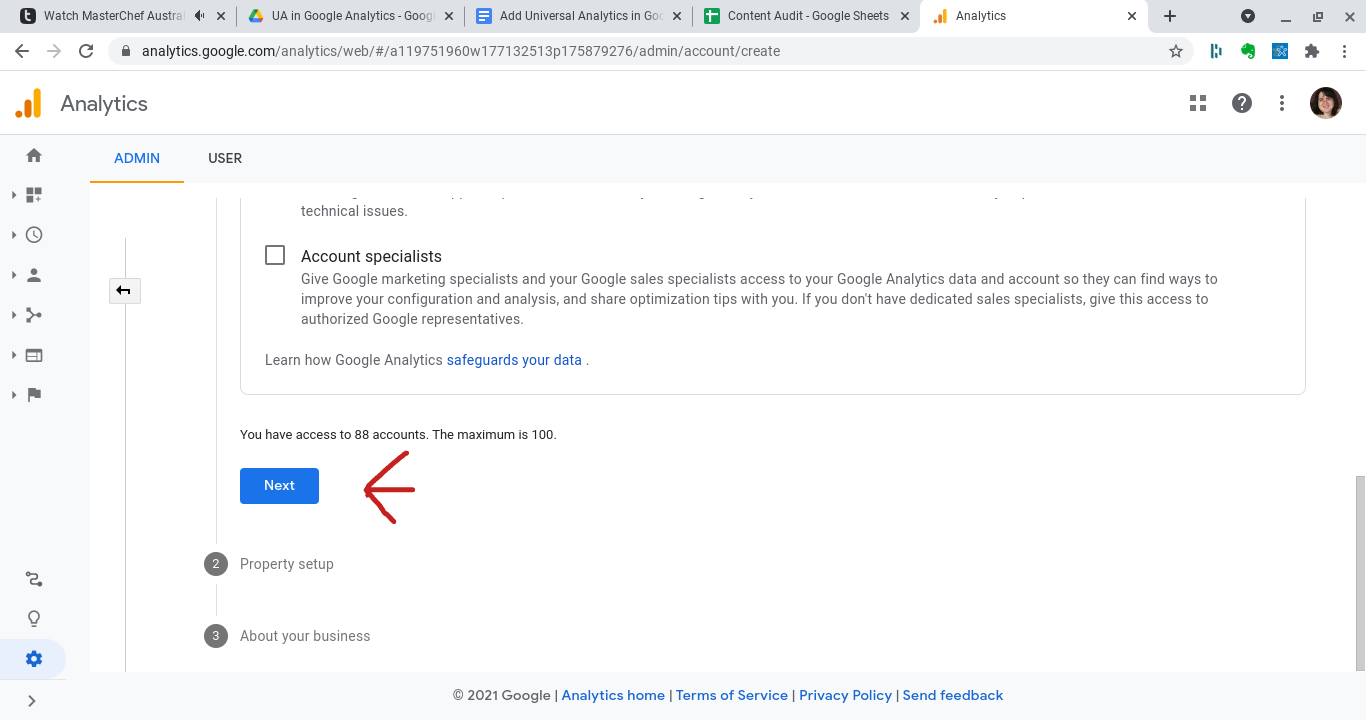Switch to the USER tab
This screenshot has width=1366, height=720.
pos(225,158)
